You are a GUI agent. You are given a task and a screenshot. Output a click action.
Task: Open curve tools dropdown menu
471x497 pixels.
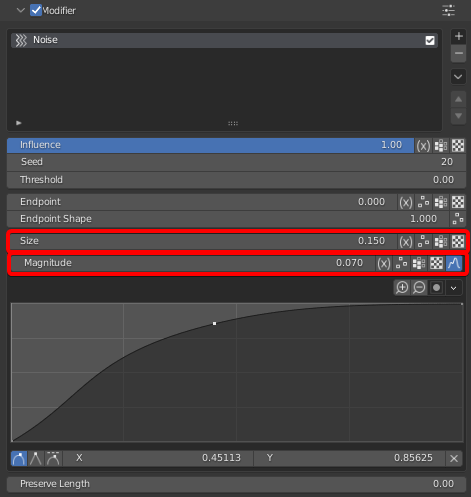coord(454,287)
